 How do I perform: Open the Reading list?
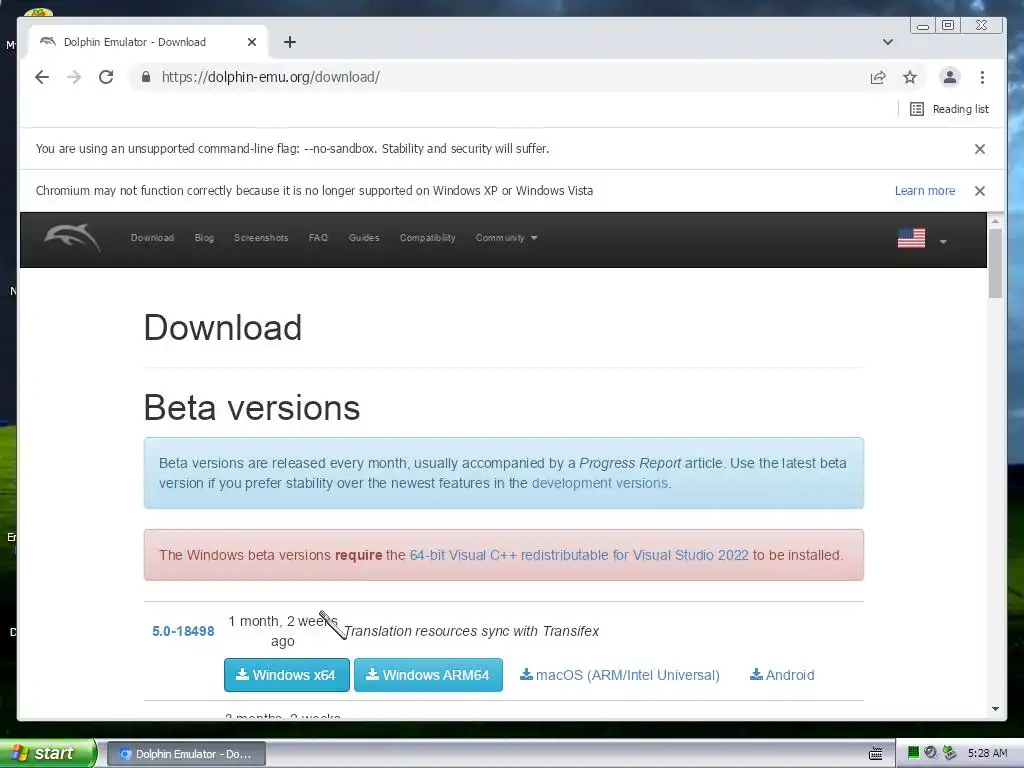949,109
